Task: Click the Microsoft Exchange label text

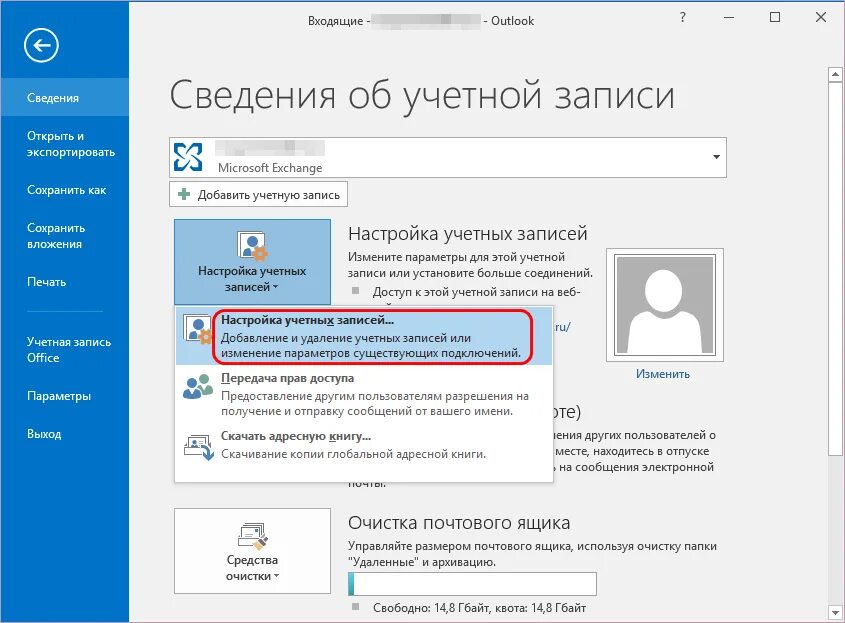Action: click(x=270, y=168)
